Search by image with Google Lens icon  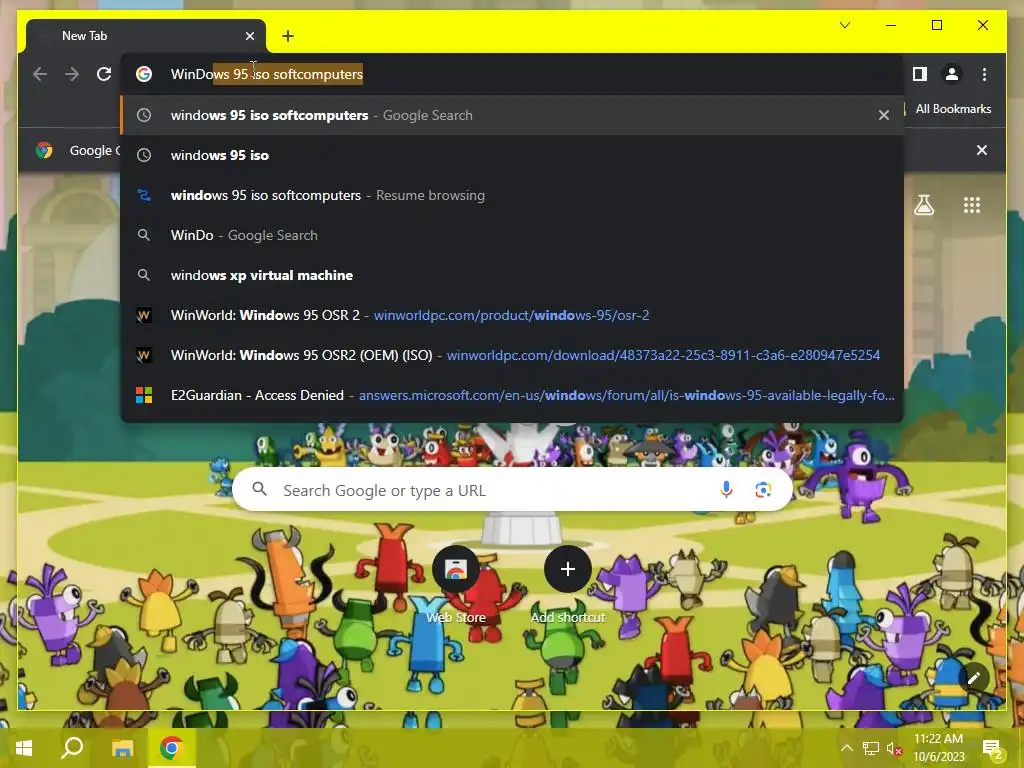point(763,489)
